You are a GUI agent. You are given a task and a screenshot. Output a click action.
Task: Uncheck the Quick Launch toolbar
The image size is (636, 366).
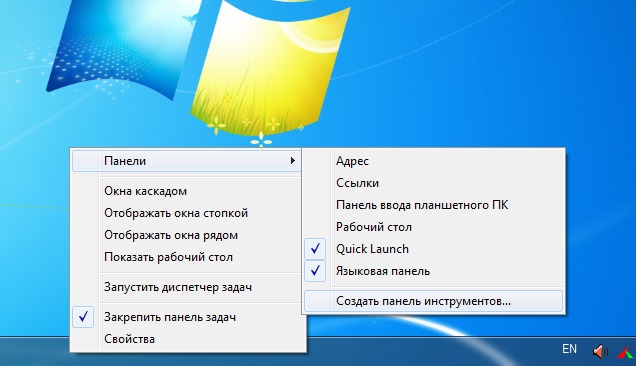pos(434,249)
